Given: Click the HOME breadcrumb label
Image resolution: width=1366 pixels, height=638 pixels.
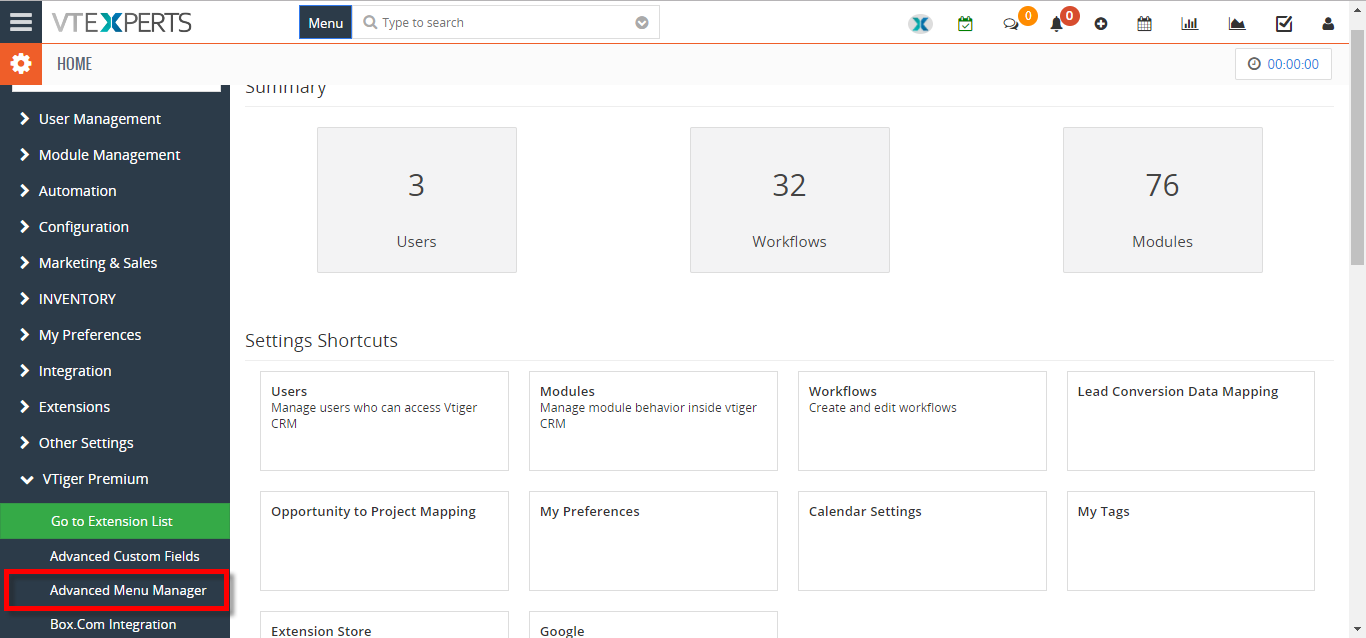Looking at the screenshot, I should [x=74, y=64].
